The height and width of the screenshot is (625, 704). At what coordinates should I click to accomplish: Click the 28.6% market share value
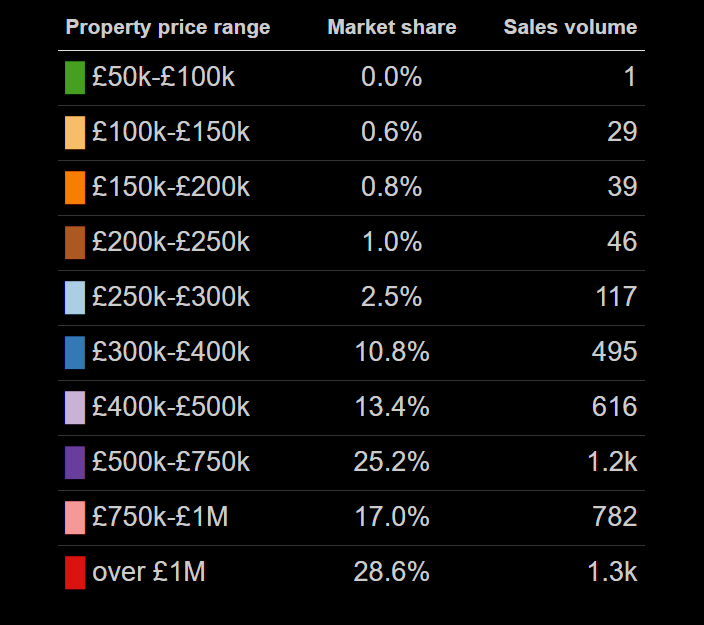tap(392, 572)
